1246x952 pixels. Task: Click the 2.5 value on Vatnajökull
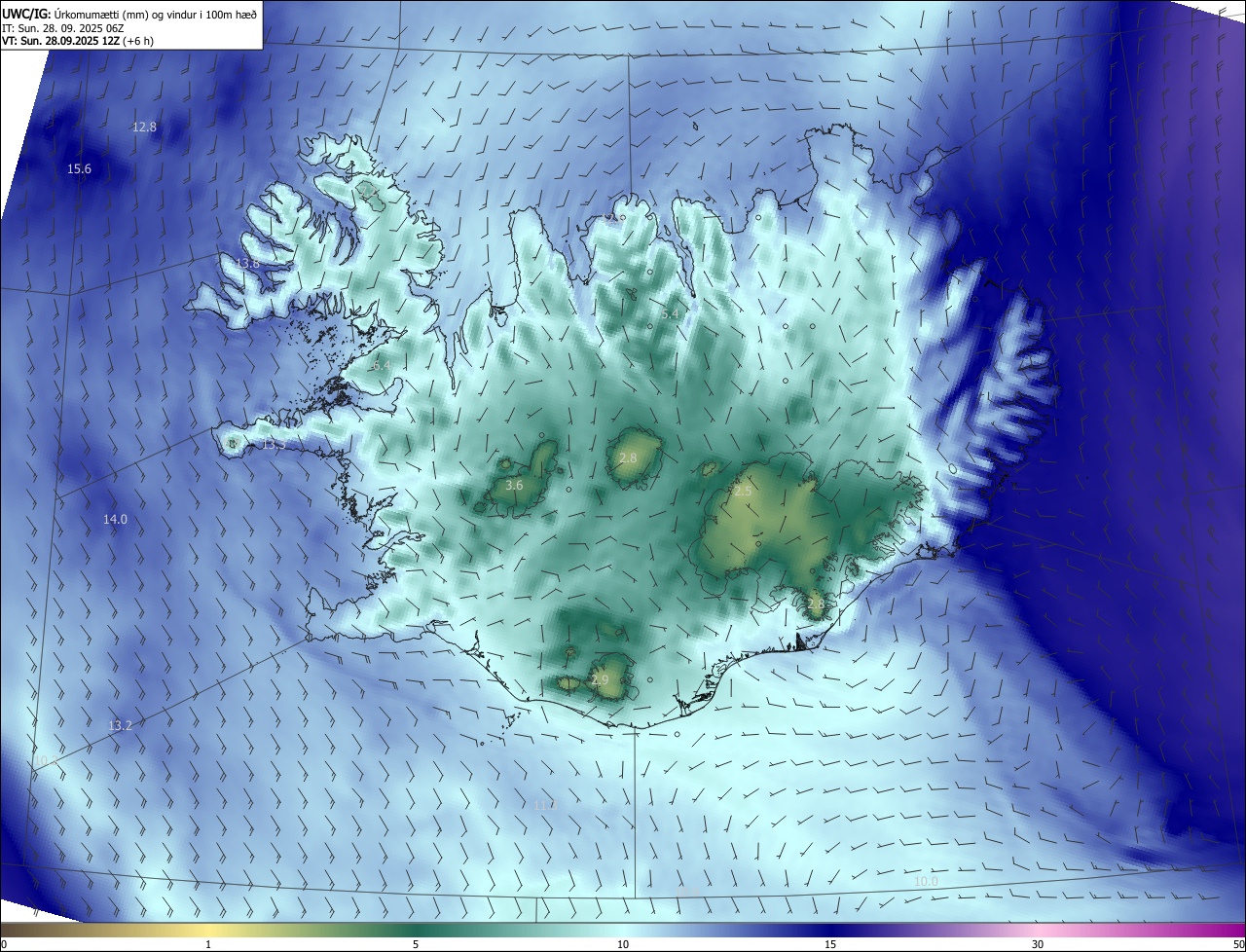(x=743, y=492)
